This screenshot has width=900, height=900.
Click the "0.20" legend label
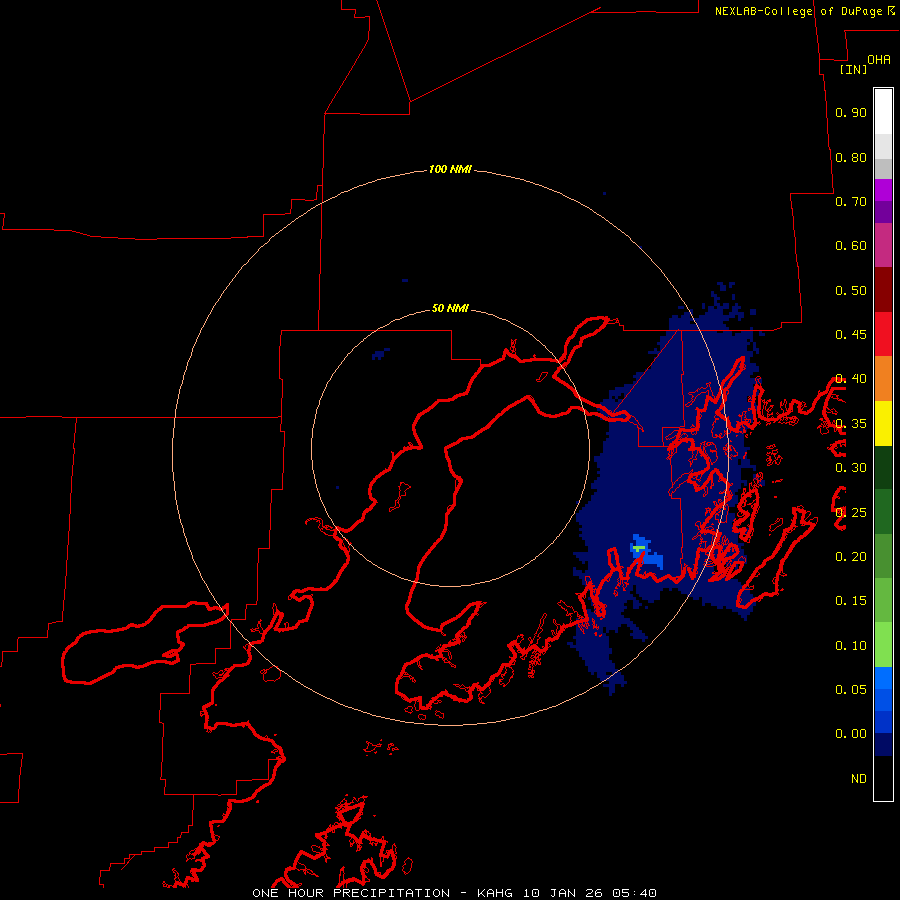coord(851,557)
